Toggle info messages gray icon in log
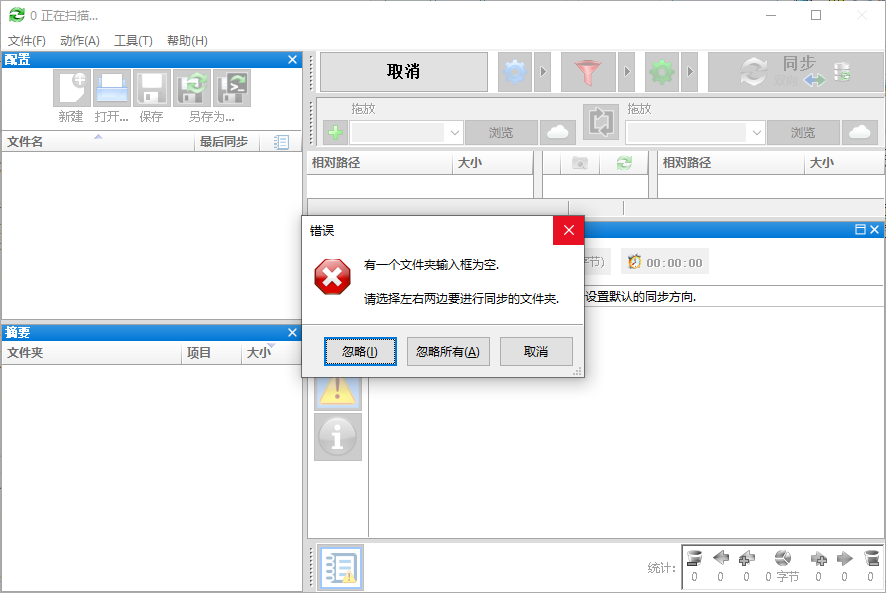Screen dimensions: 886x593 click(337, 436)
